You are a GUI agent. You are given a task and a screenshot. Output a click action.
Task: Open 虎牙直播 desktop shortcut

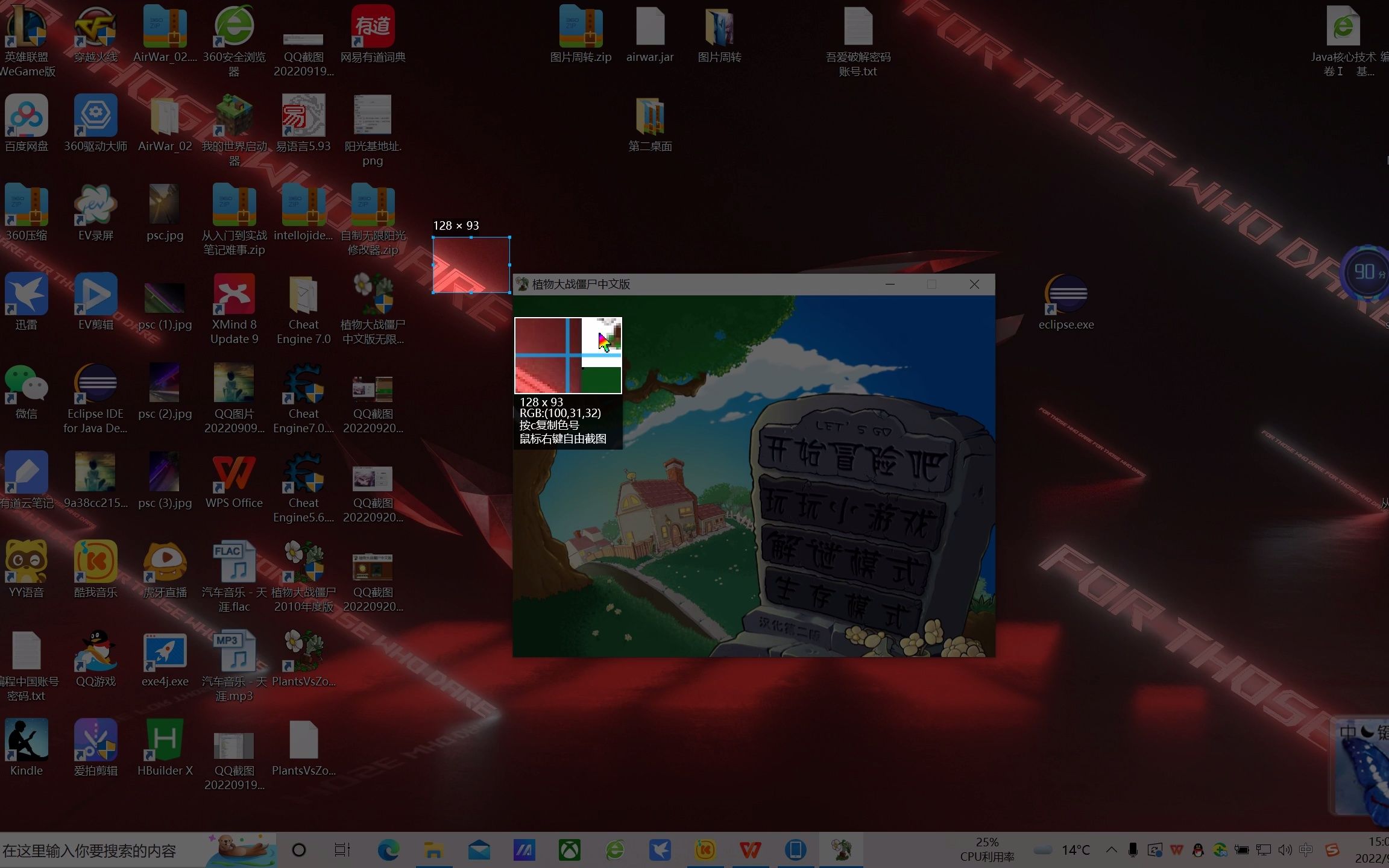165,570
